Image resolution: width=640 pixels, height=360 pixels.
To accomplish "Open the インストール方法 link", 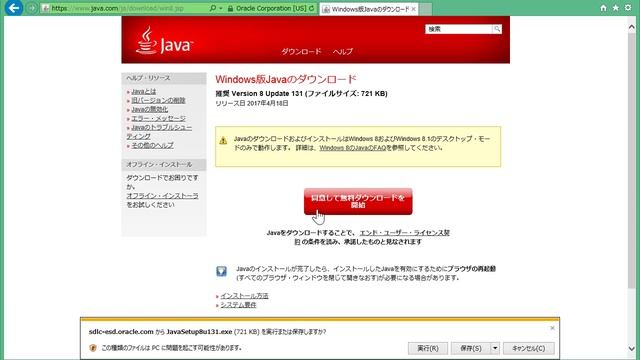I will pos(244,296).
